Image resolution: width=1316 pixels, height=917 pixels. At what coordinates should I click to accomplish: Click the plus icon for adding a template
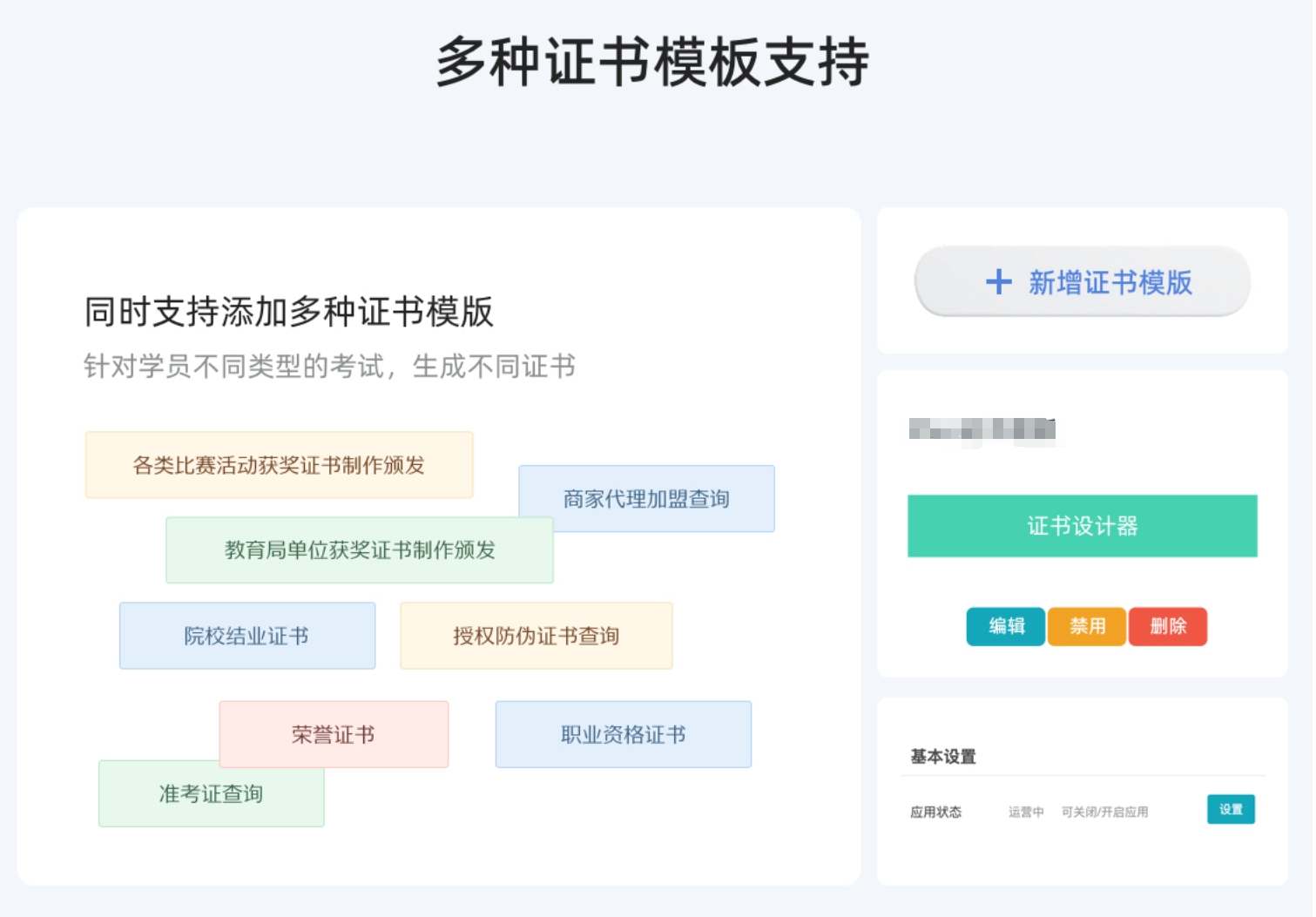click(x=998, y=282)
